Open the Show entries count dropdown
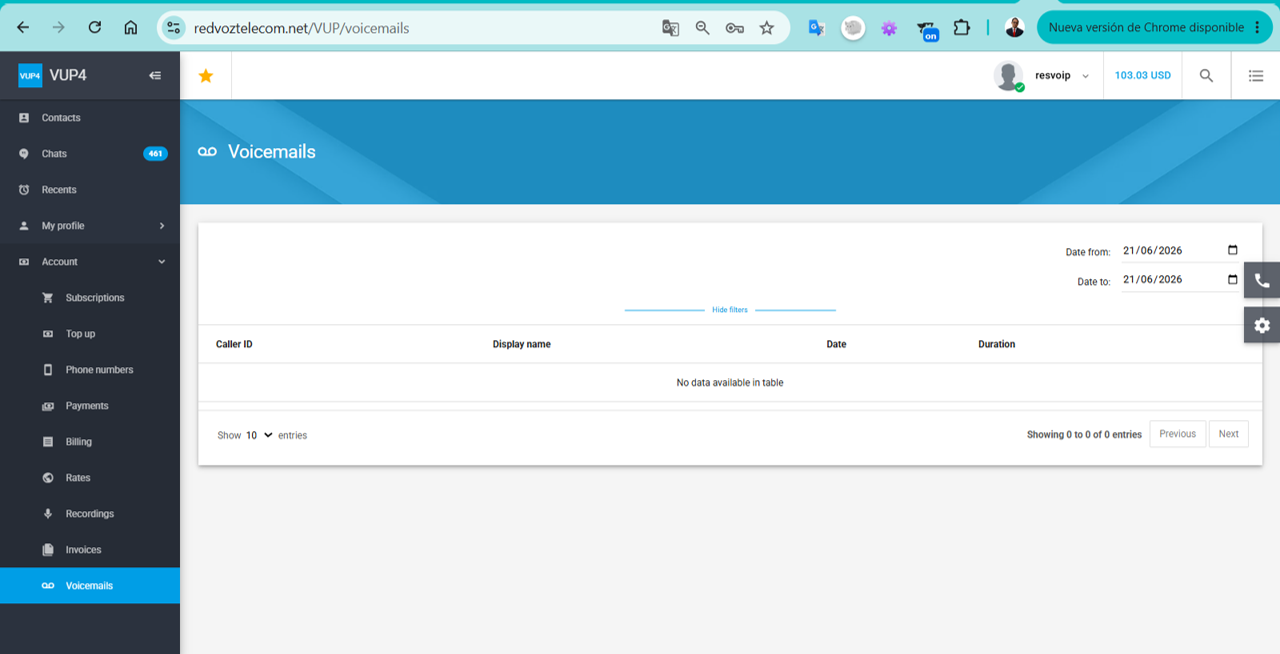Viewport: 1280px width, 654px height. (x=259, y=435)
